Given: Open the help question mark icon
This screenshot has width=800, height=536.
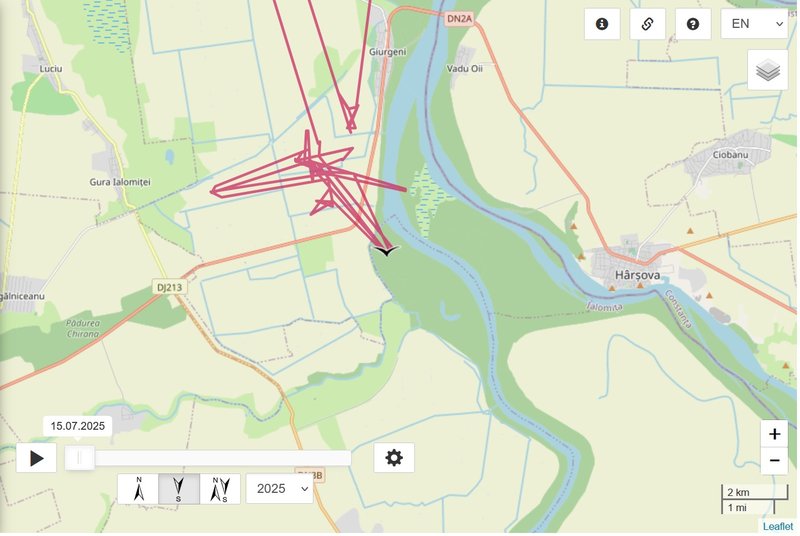Looking at the screenshot, I should [693, 24].
